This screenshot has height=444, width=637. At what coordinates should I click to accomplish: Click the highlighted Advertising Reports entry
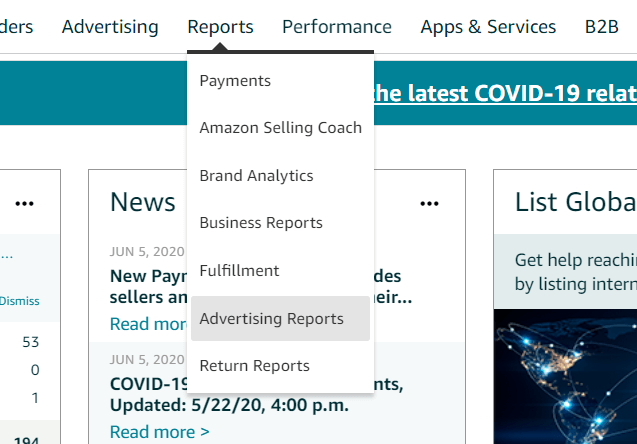pos(280,318)
